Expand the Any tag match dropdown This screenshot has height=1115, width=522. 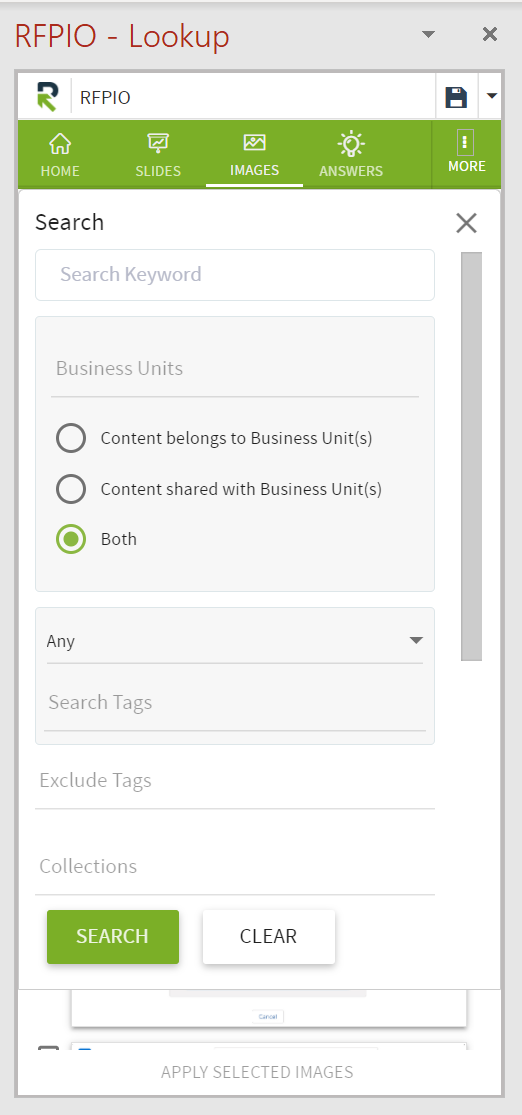click(235, 641)
